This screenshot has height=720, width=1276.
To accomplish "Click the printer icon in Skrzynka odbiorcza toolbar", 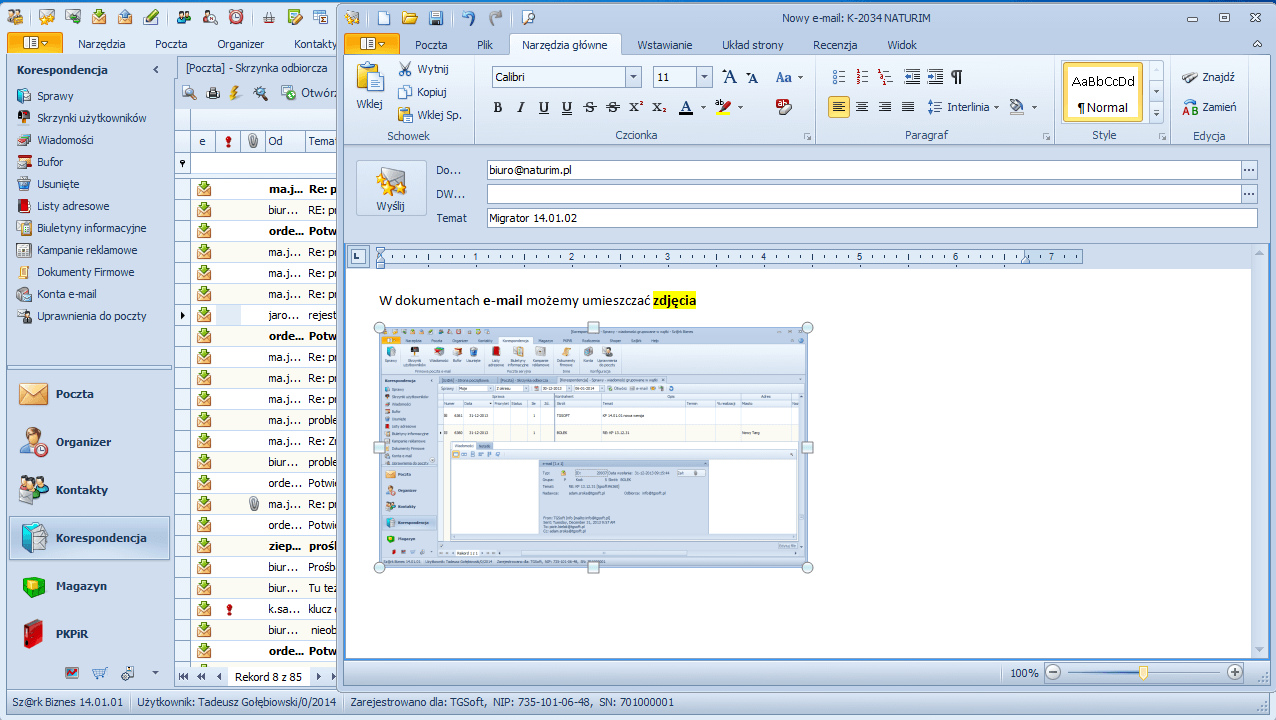I will [x=213, y=93].
